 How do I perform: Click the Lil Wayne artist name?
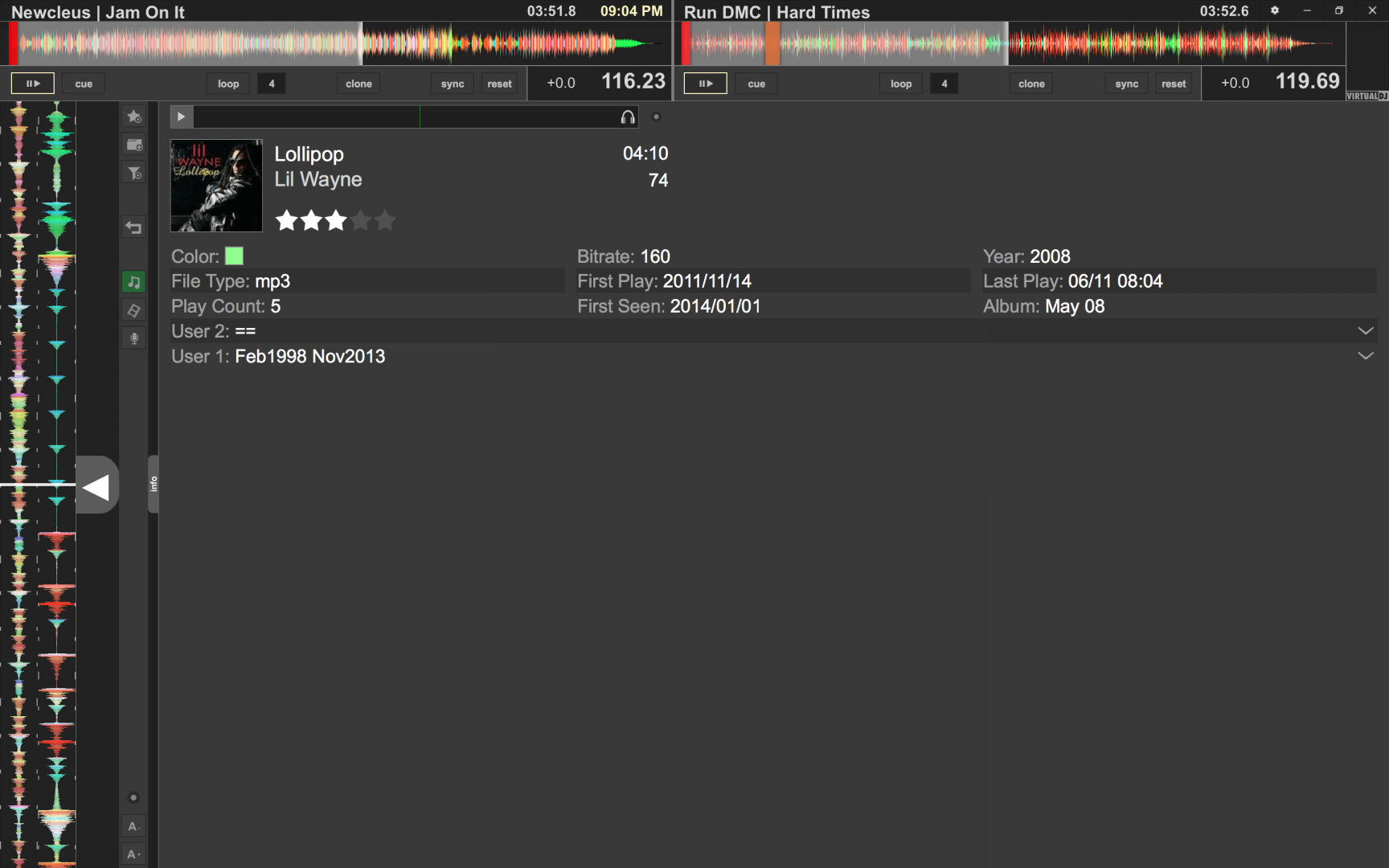[318, 179]
